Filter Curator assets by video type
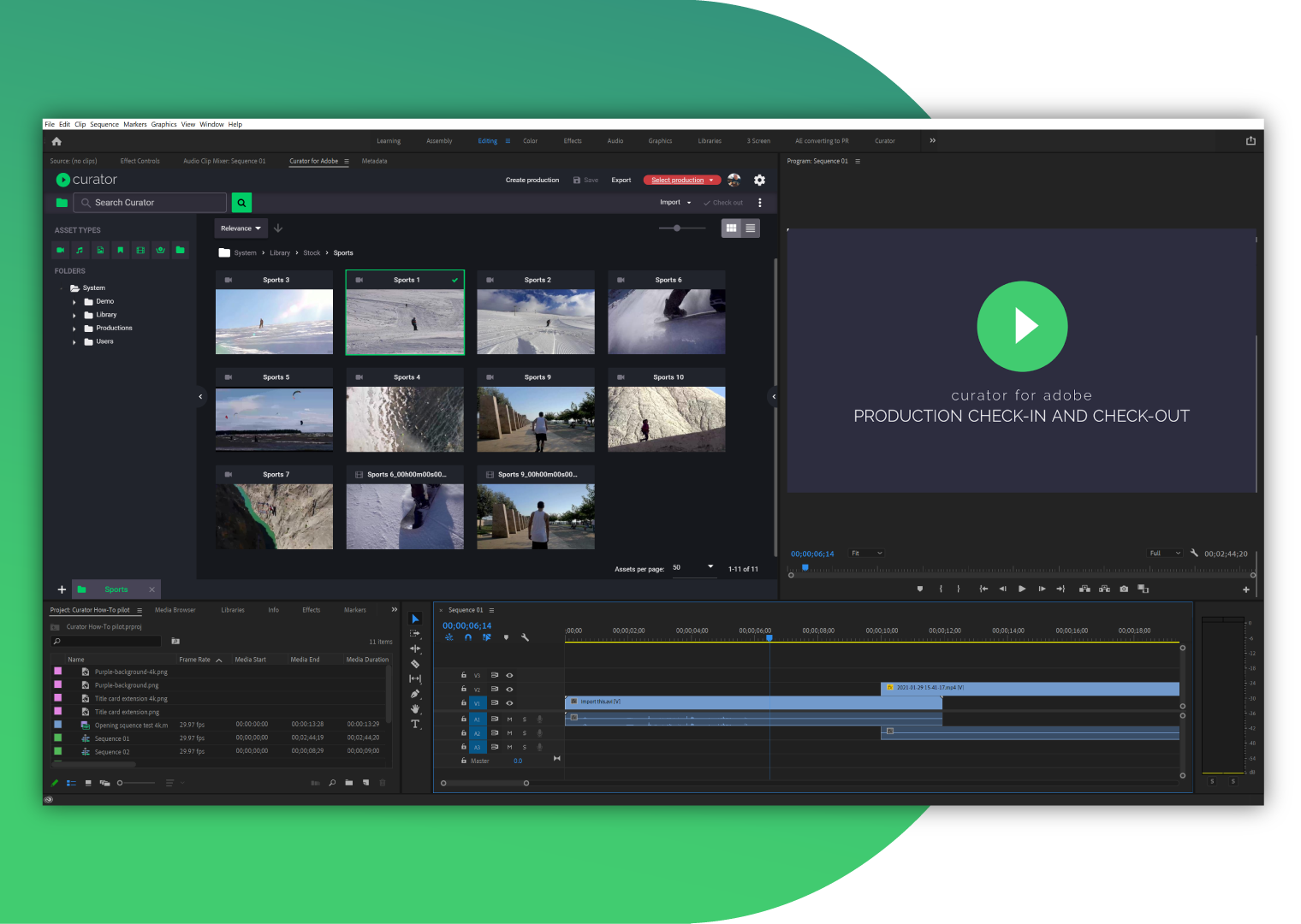Screen dimensions: 1301x924 [61, 250]
